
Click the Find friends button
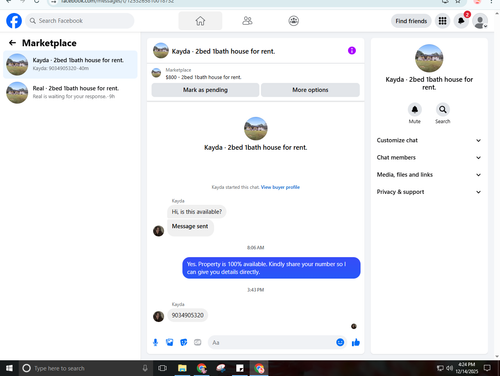coord(411,21)
